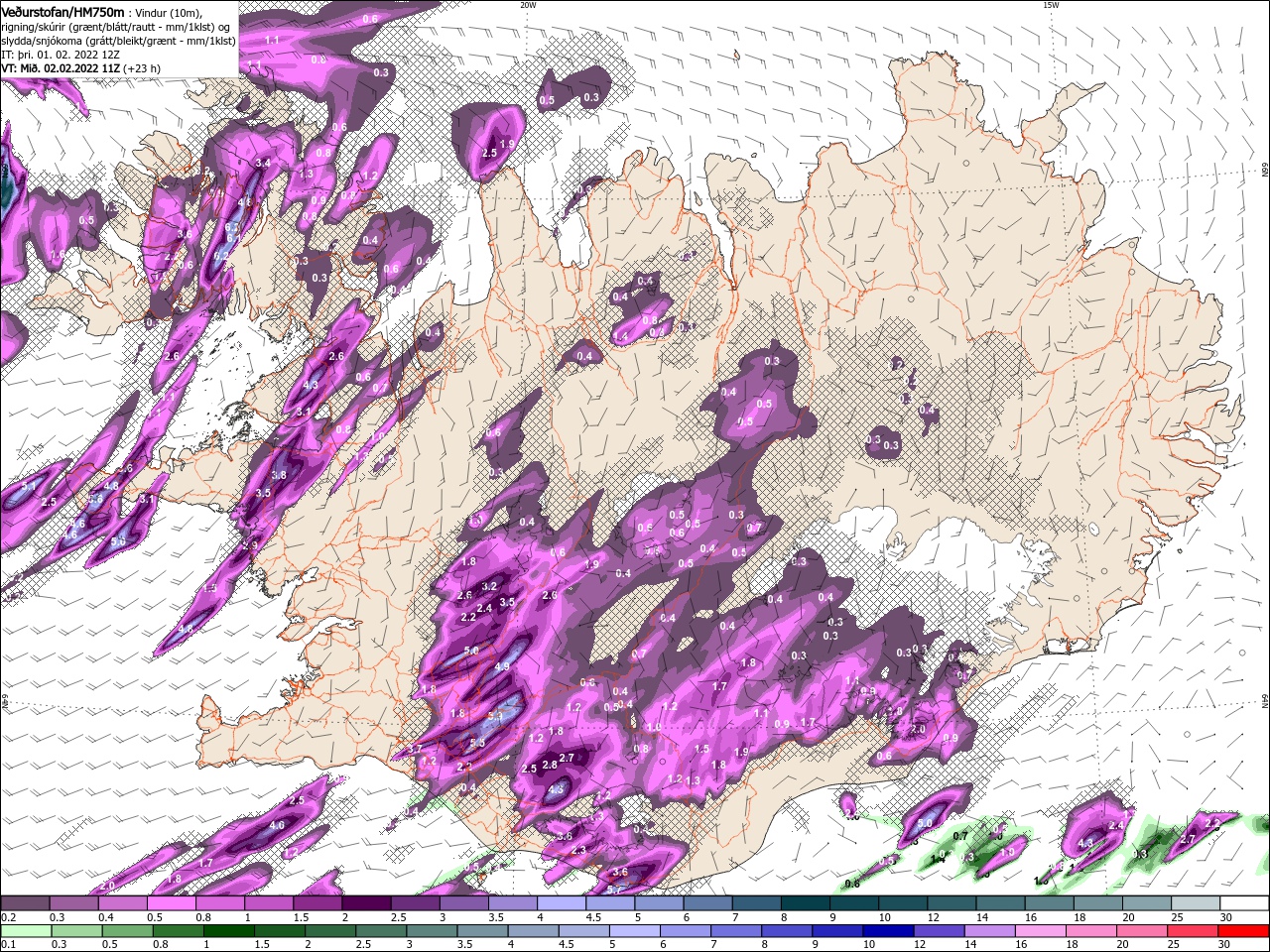Click the 'VT: Mið. 02.02.2022 11Z' valid time
The width and height of the screenshot is (1270, 952).
[61, 68]
